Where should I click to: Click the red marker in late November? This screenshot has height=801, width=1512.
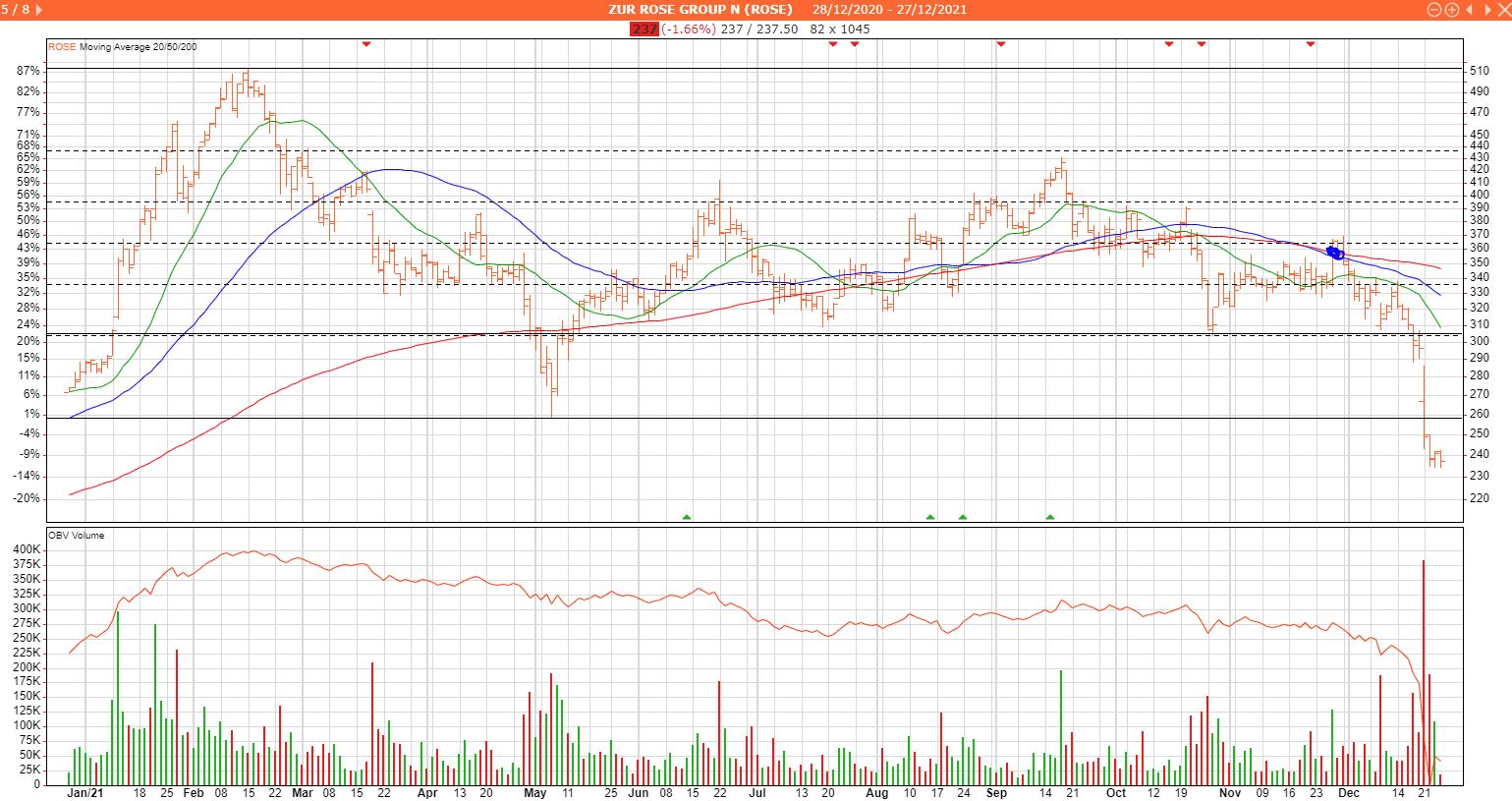pyautogui.click(x=1310, y=44)
